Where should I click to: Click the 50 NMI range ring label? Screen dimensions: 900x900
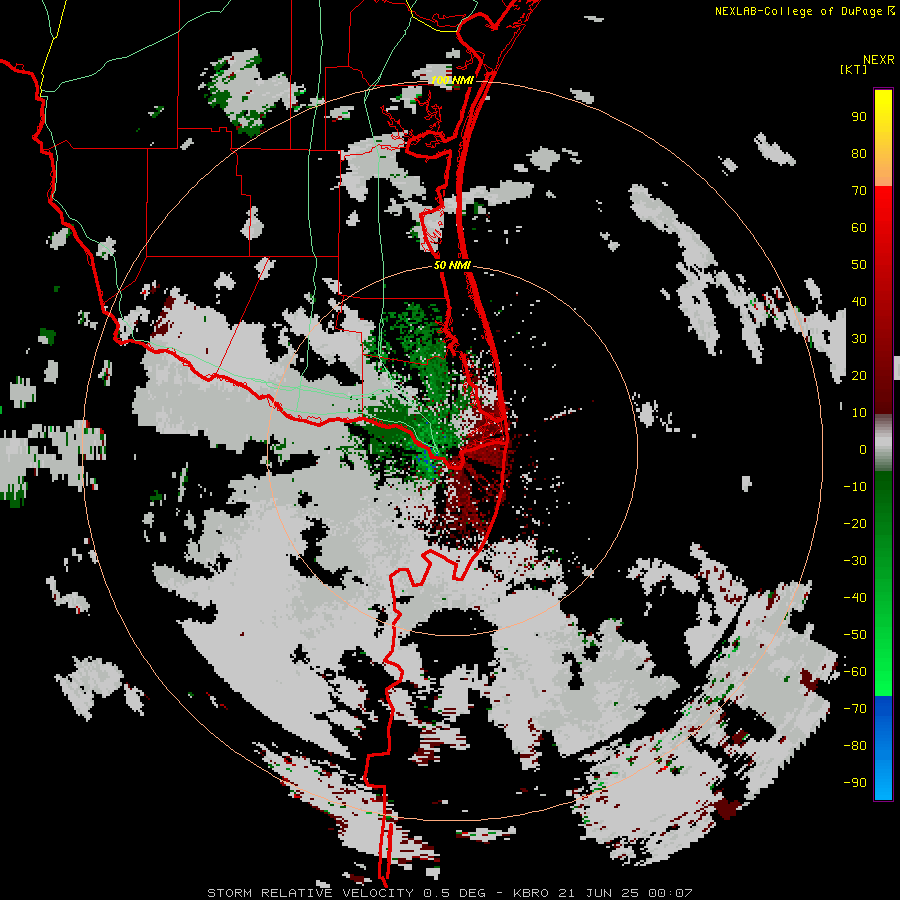(452, 265)
